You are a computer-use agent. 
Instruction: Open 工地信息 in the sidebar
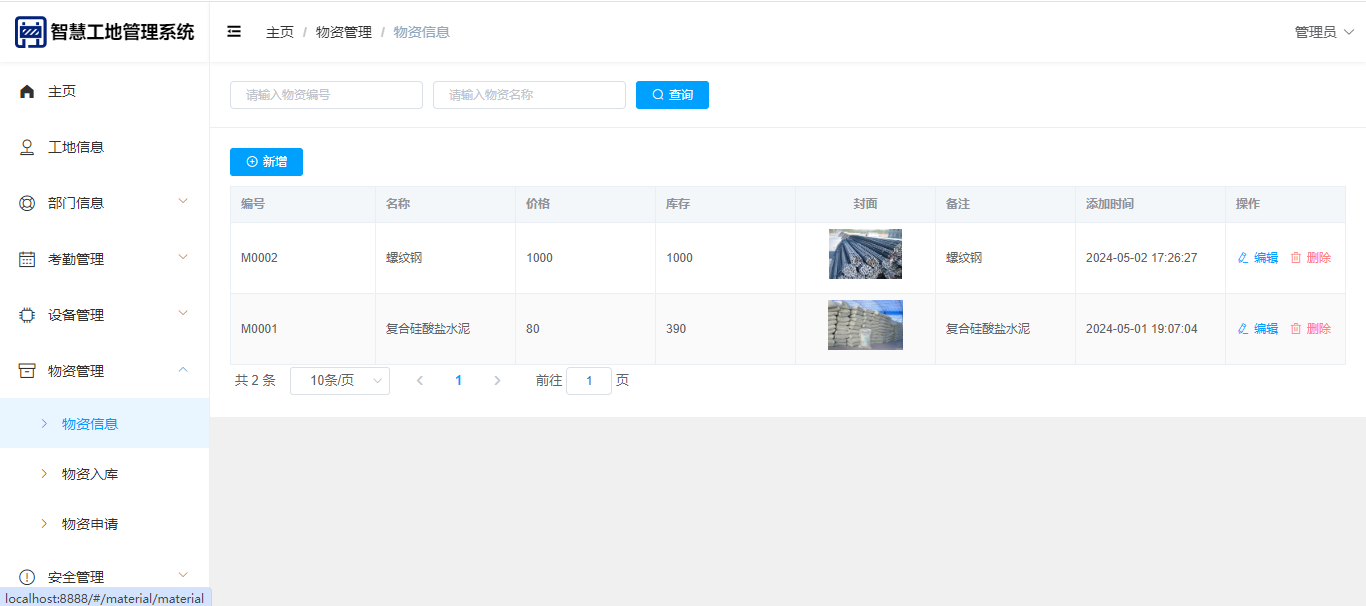[75, 147]
